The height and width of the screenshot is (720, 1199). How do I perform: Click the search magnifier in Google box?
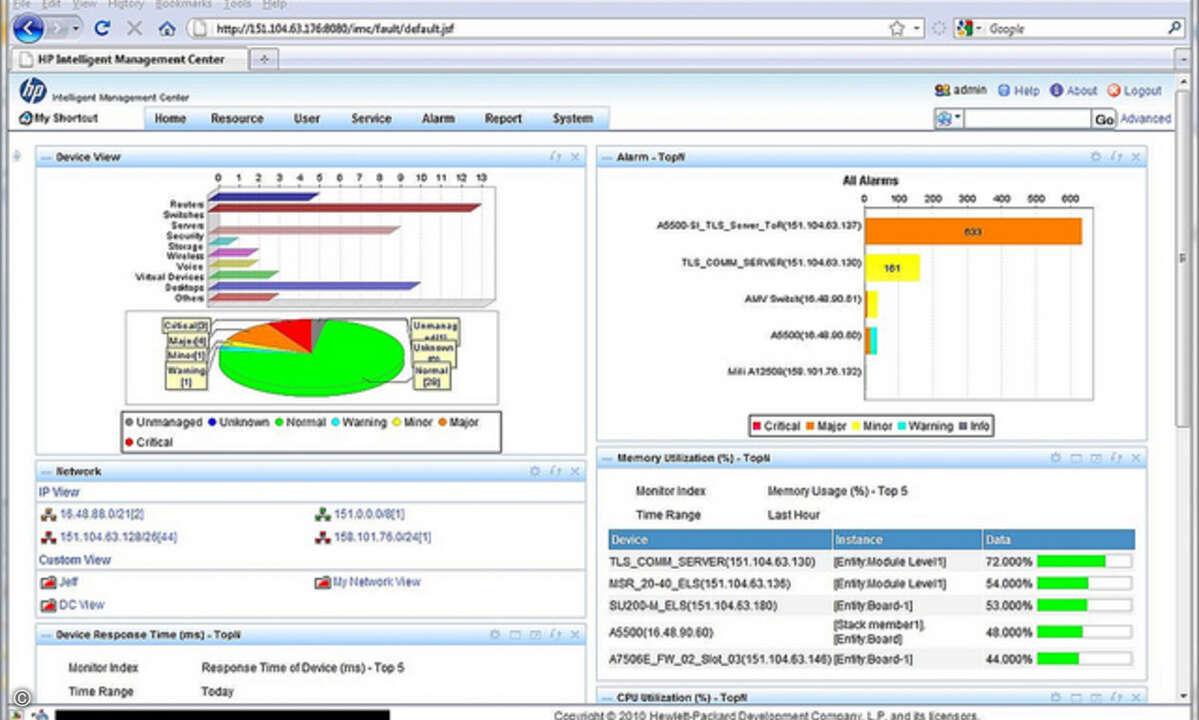pos(1174,28)
